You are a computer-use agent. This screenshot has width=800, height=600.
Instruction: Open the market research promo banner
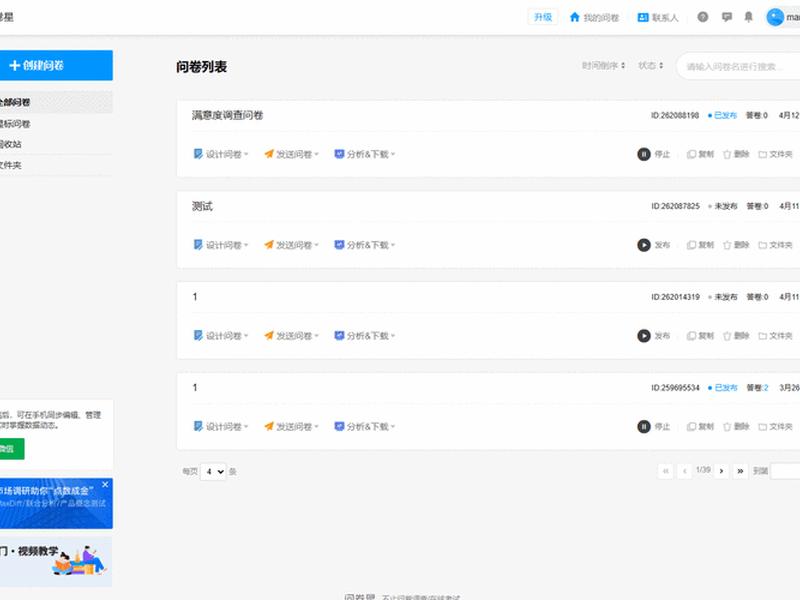click(x=56, y=503)
